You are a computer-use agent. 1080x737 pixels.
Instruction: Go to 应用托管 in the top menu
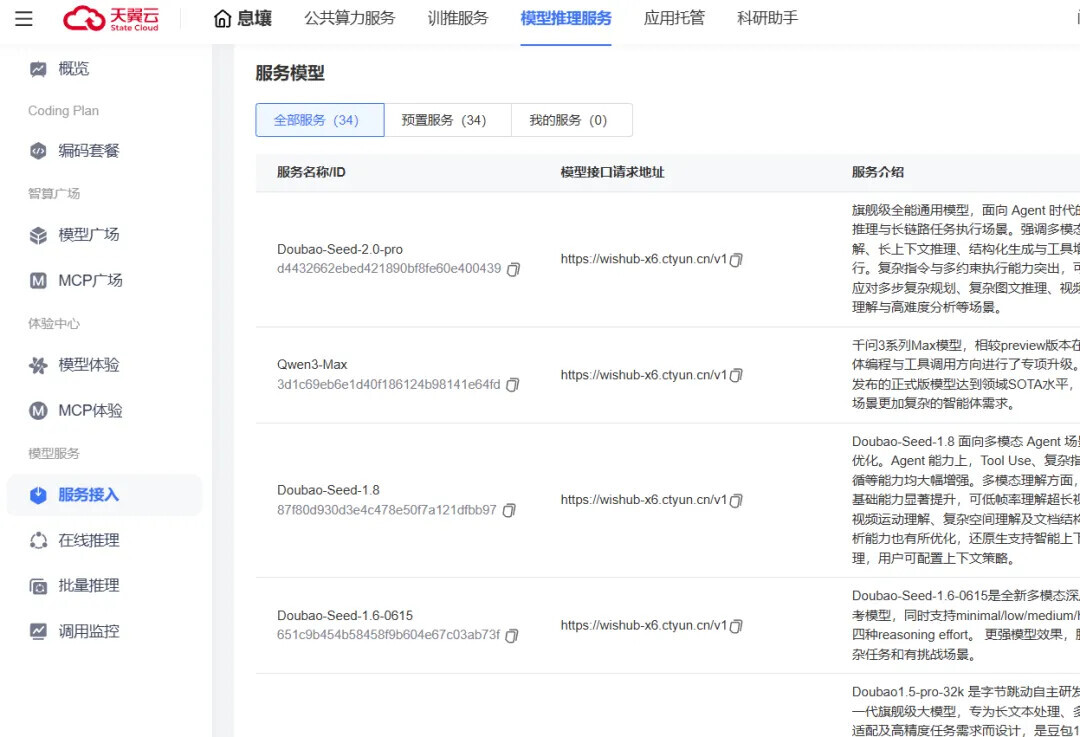point(674,18)
